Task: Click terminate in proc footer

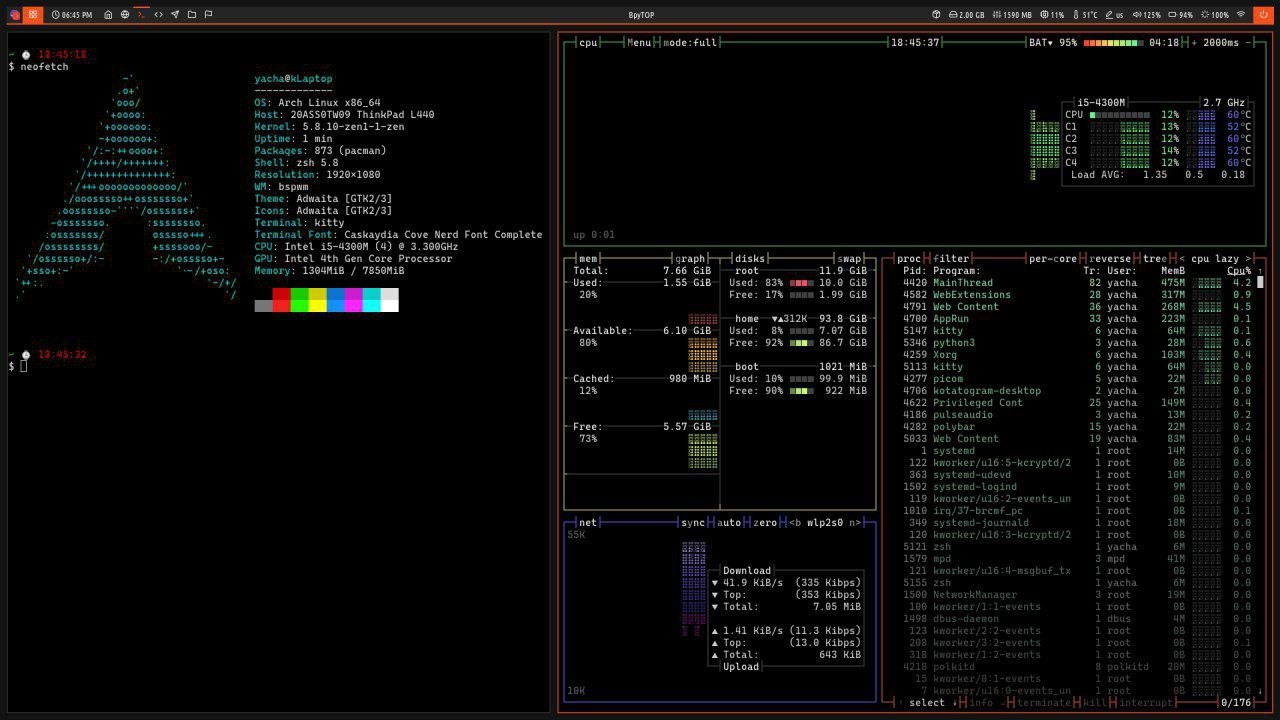Action: 1044,703
